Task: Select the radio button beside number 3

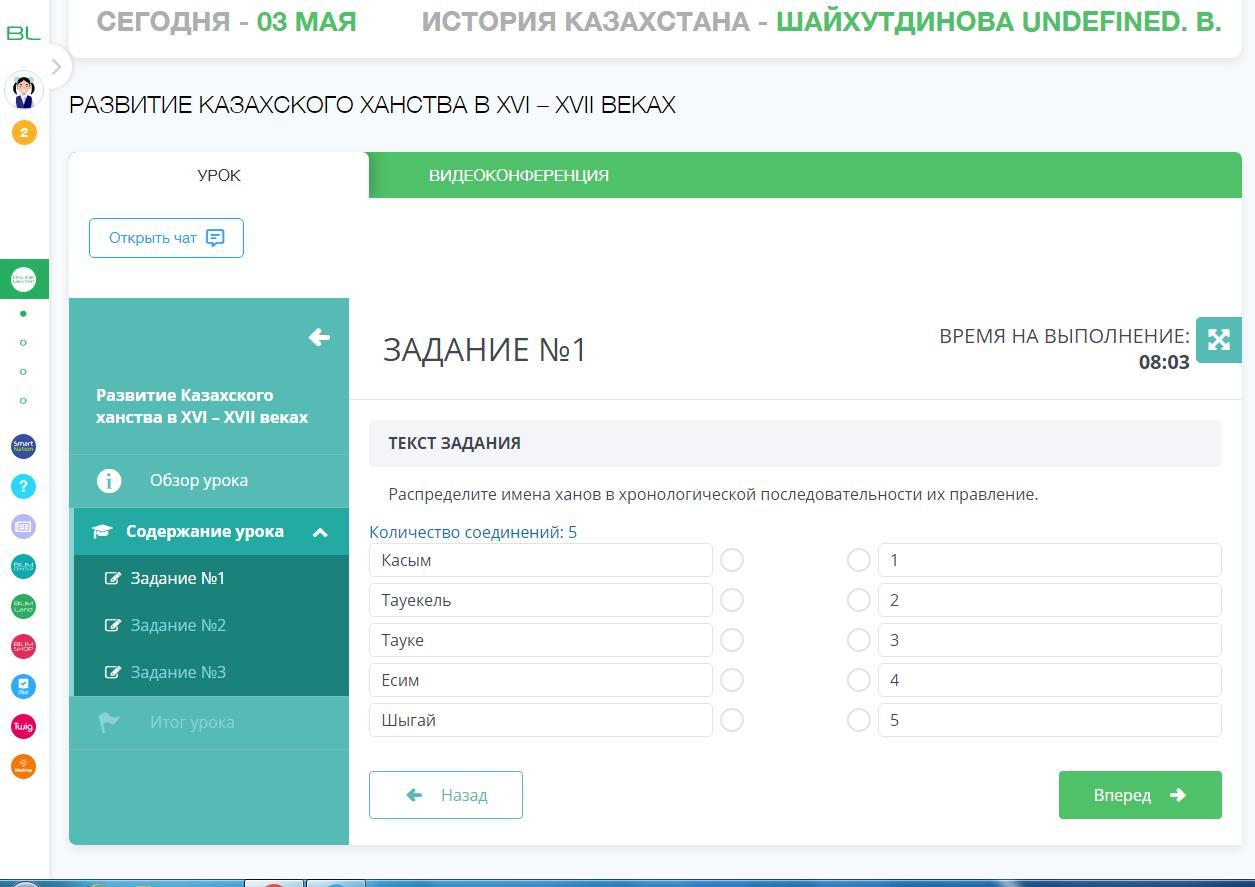Action: (x=858, y=640)
